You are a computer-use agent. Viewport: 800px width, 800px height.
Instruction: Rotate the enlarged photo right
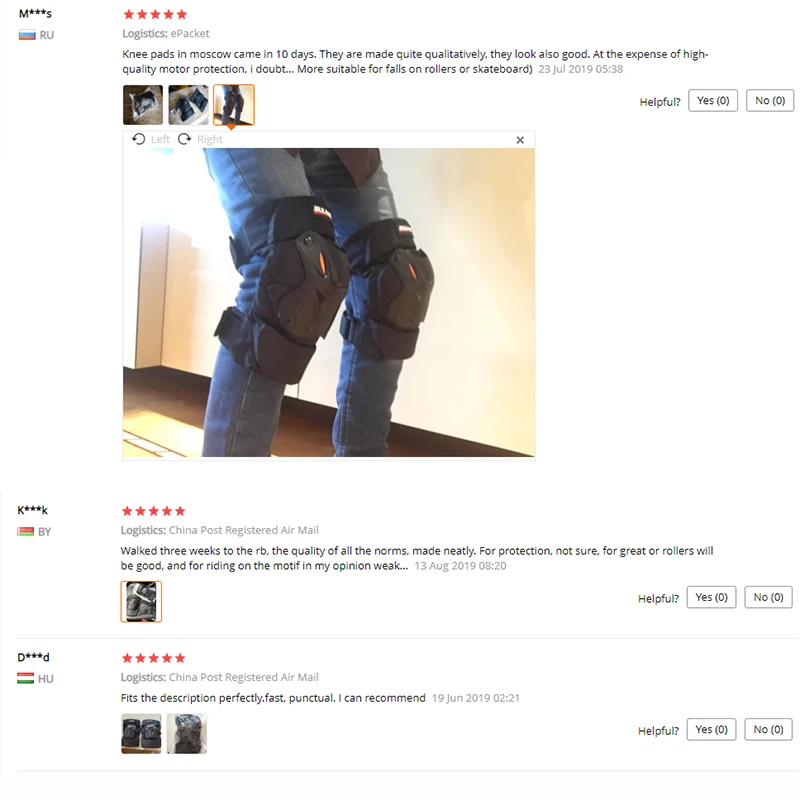pos(201,139)
